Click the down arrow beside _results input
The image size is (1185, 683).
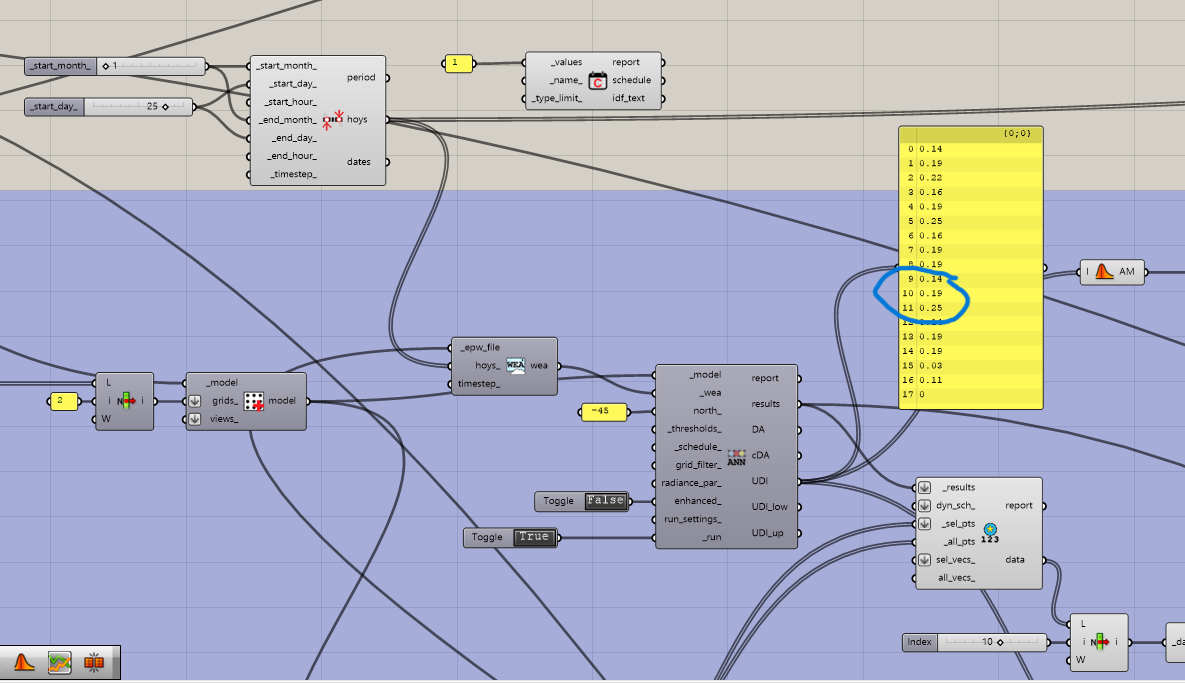point(924,487)
